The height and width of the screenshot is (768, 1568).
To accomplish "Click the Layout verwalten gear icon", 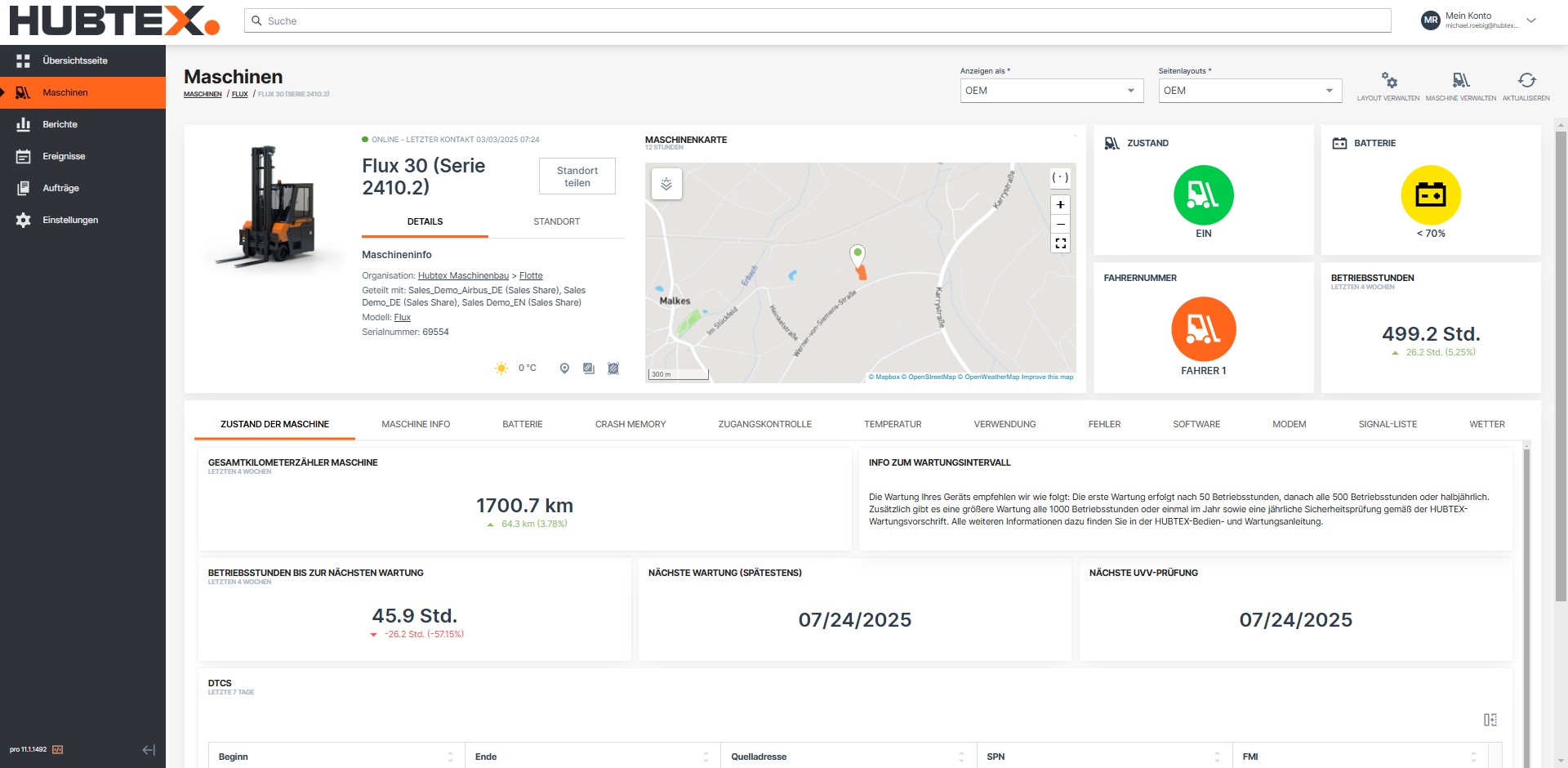I will (1388, 81).
